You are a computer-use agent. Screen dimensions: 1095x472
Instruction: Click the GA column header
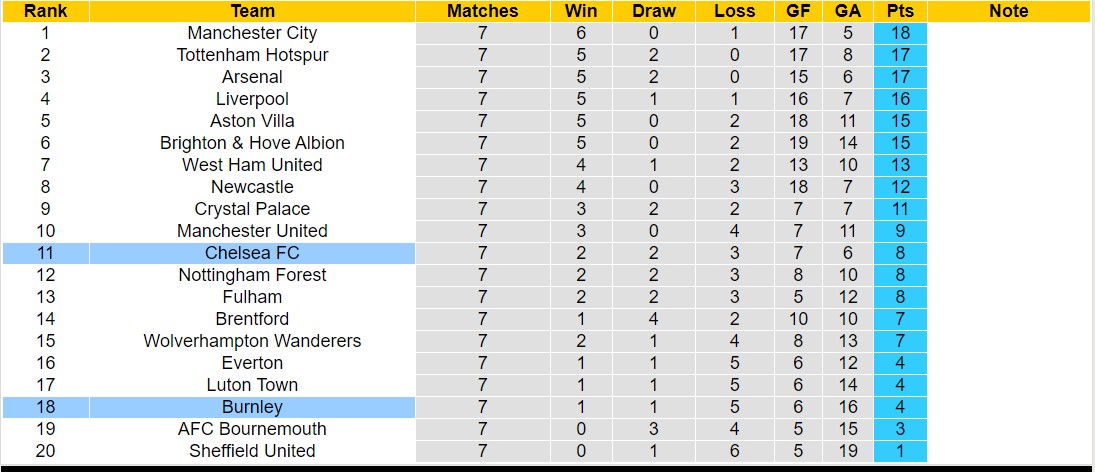coord(848,11)
